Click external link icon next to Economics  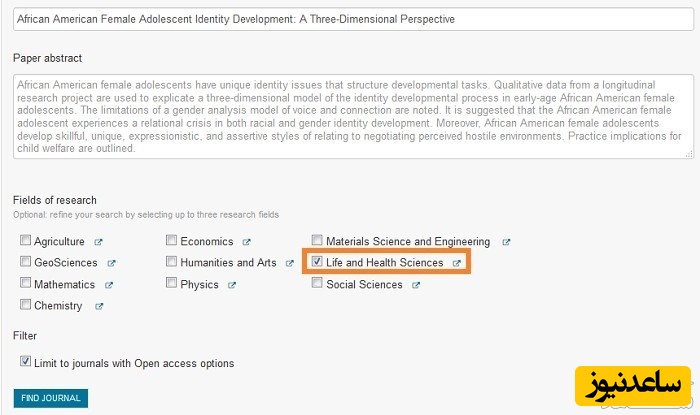(x=246, y=242)
